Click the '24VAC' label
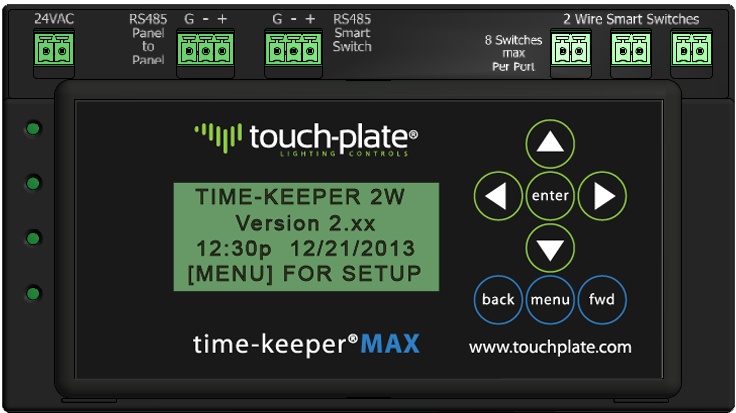This screenshot has width=736, height=413. tap(54, 19)
